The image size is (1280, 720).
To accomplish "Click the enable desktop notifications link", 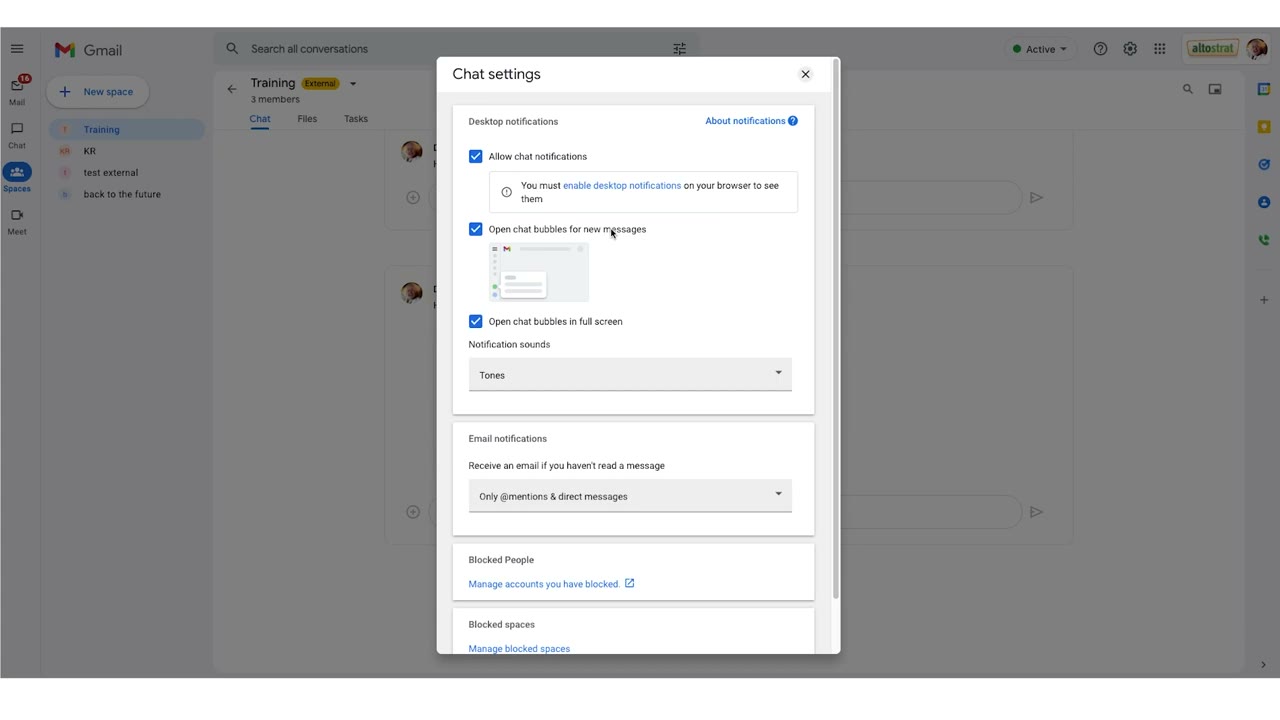I will point(622,186).
